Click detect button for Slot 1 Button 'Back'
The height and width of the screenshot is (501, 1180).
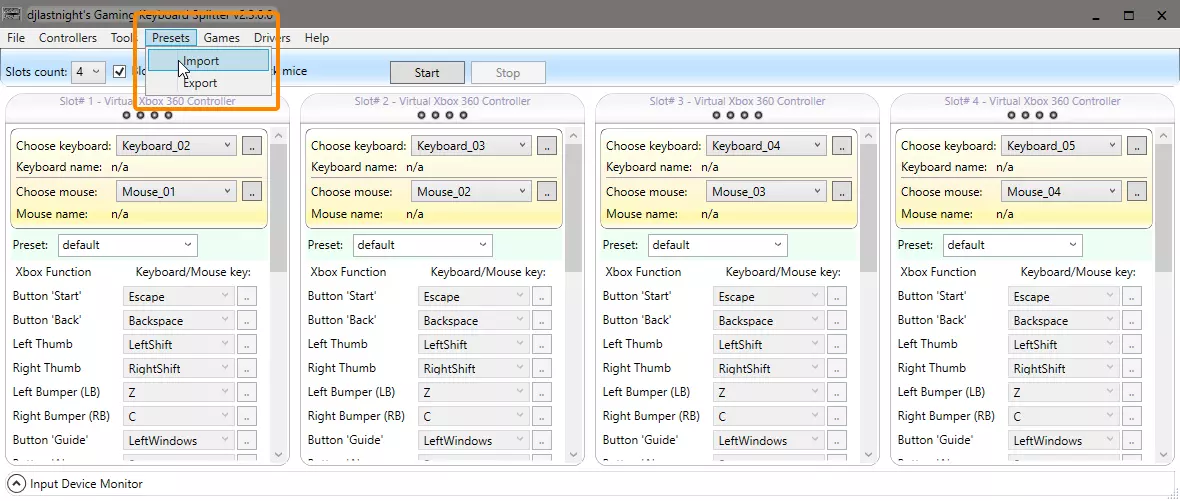coord(247,320)
